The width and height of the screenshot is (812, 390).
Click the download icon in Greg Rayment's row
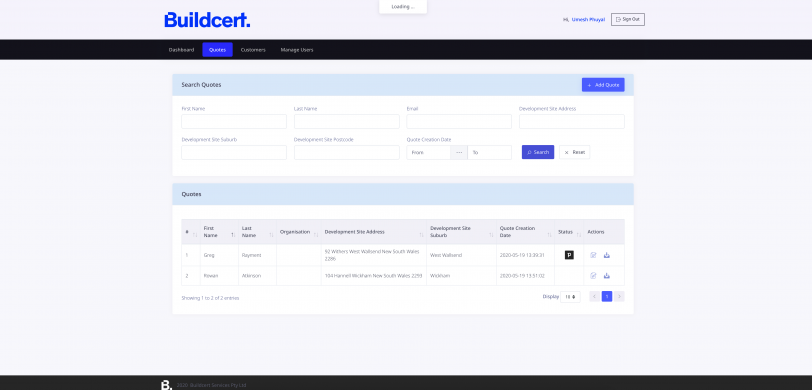click(x=606, y=255)
